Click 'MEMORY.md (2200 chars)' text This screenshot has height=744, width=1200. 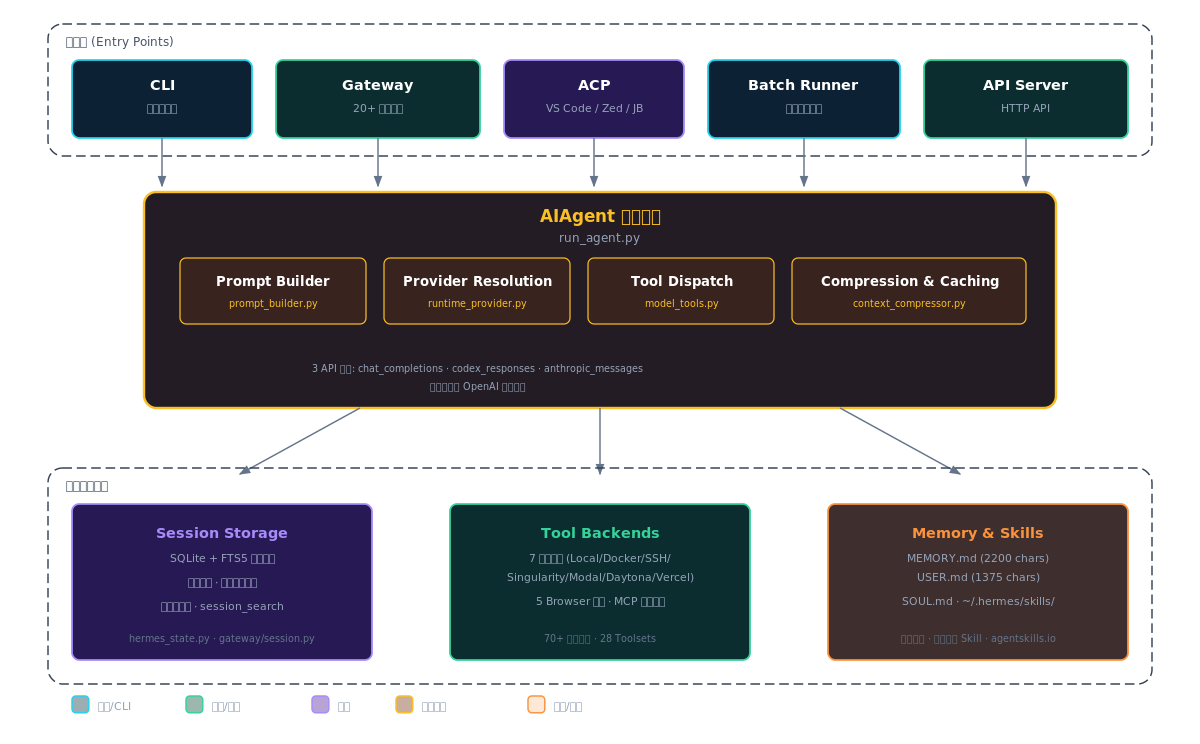[978, 558]
